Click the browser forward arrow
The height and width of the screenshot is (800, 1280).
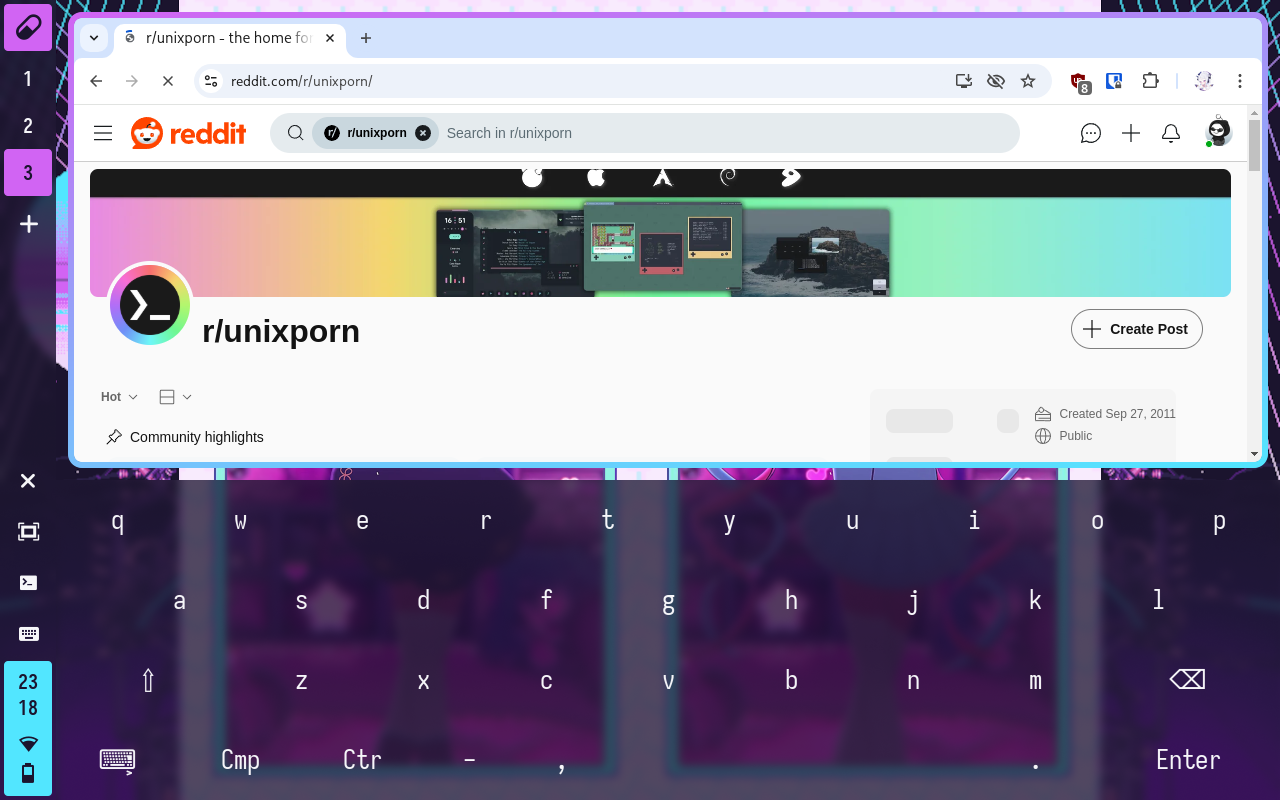point(132,81)
